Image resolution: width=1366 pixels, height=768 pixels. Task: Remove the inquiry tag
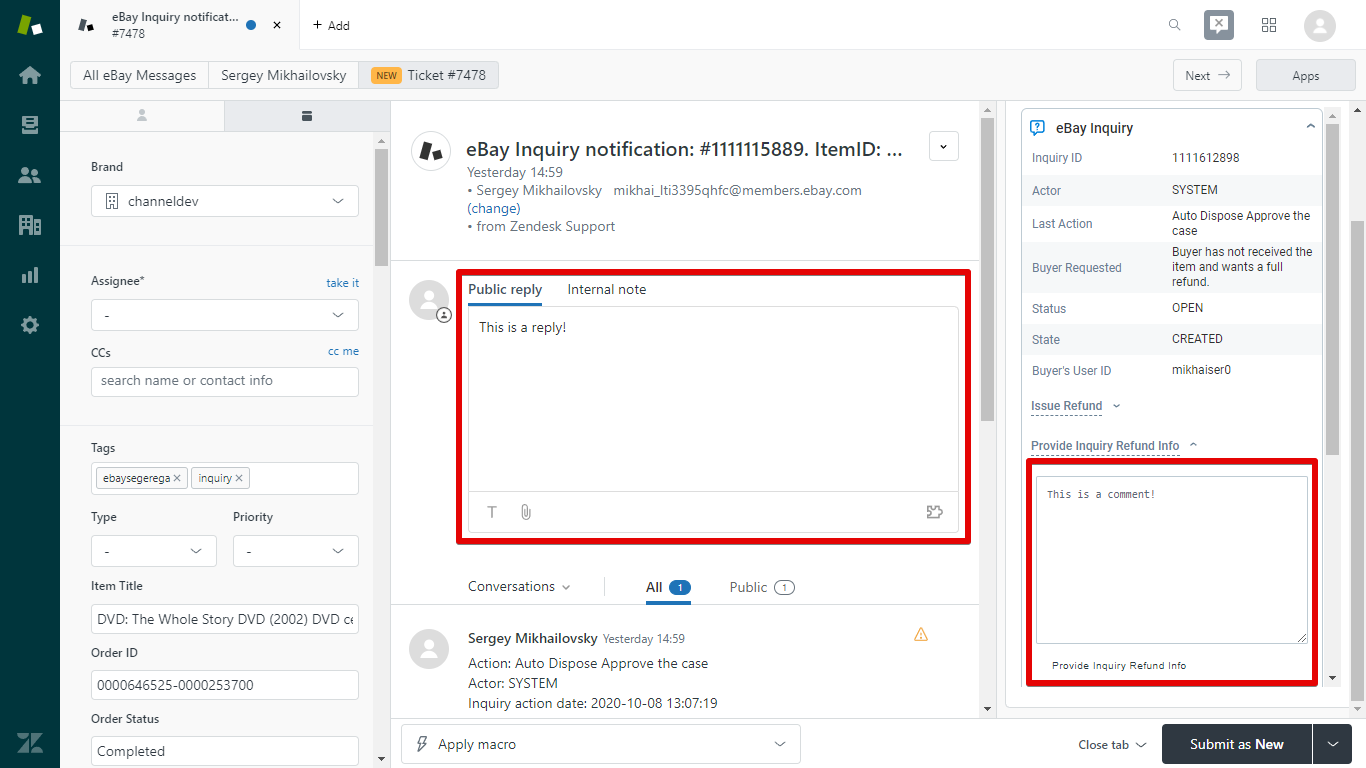(x=239, y=478)
